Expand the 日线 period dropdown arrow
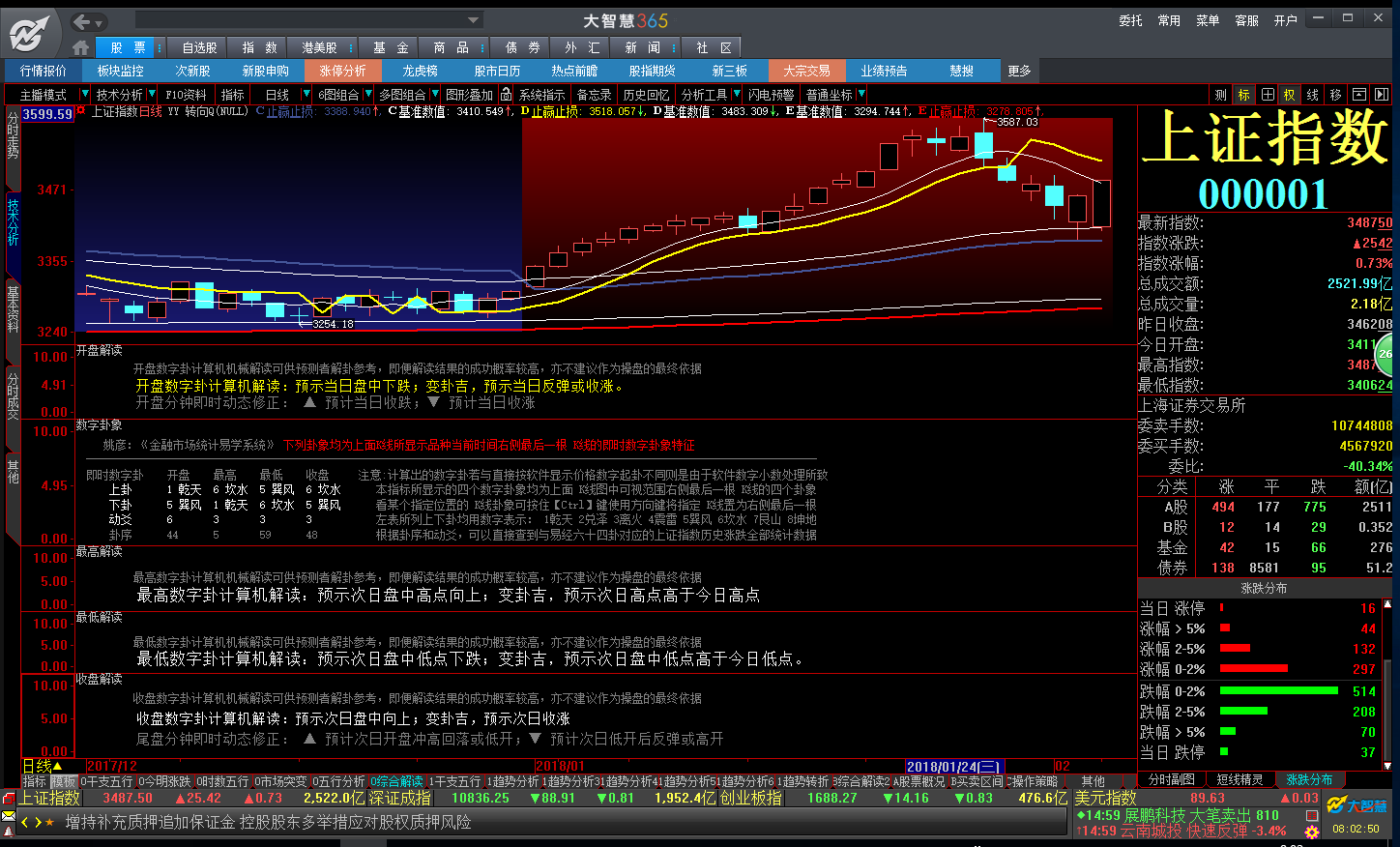Screen dimensions: 1400x847 [307, 94]
